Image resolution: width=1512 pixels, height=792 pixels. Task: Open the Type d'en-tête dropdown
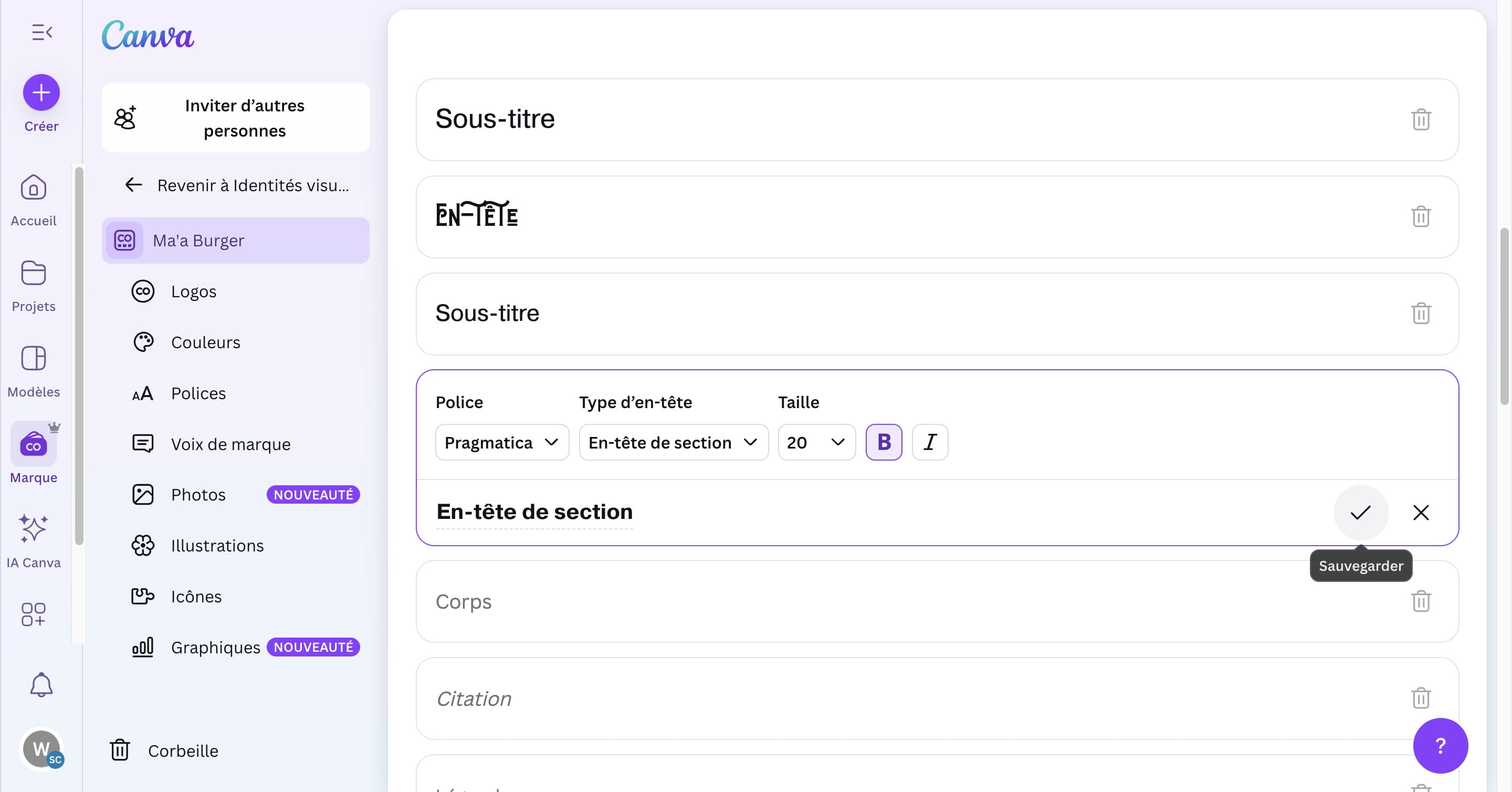click(673, 442)
